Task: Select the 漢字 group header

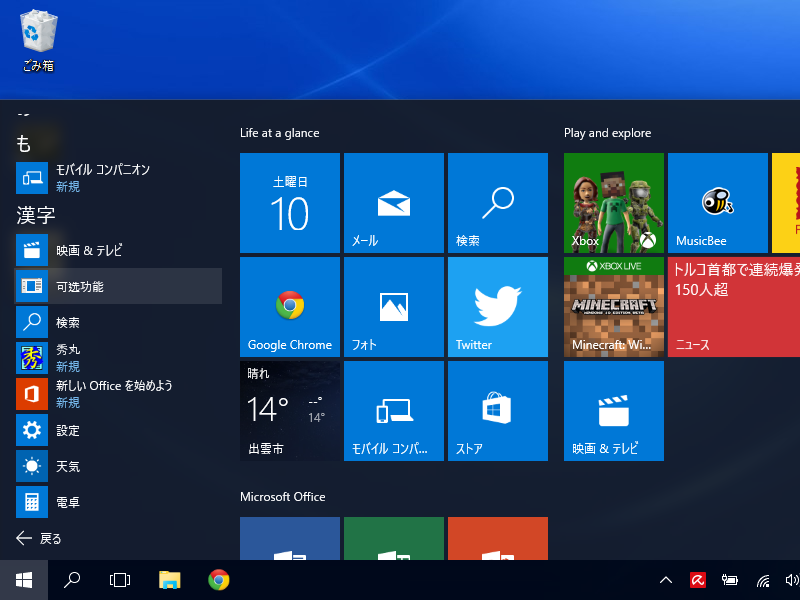Action: coord(36,215)
